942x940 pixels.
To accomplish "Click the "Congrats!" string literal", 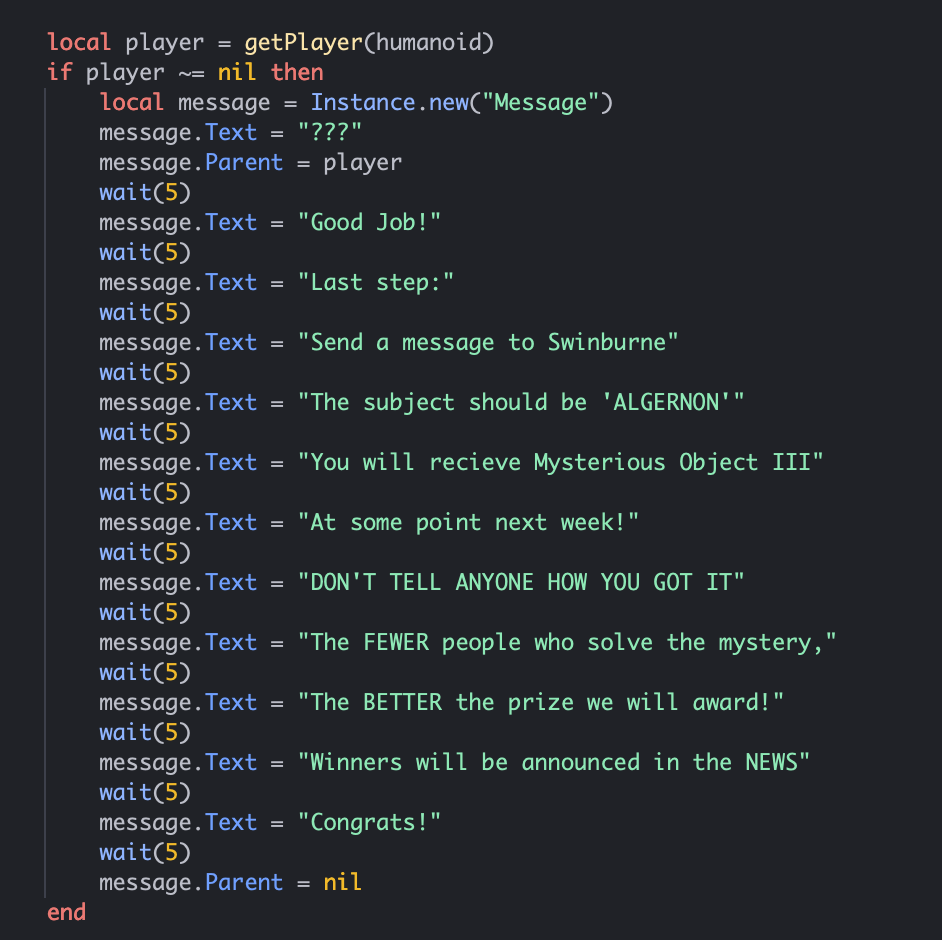I will coord(369,823).
